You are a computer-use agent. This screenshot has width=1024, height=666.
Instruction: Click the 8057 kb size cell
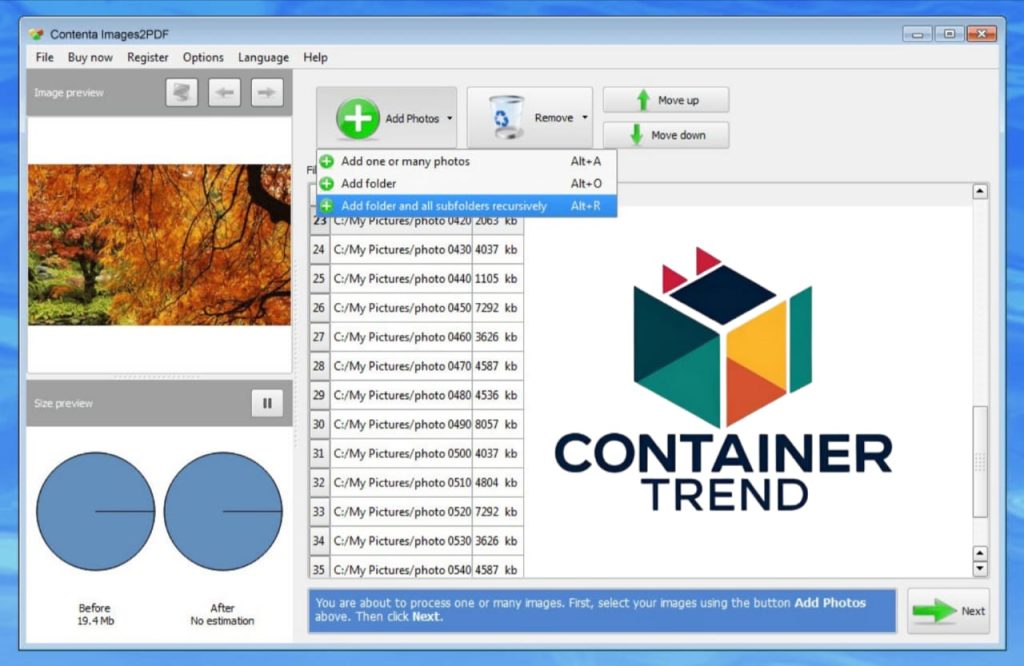pyautogui.click(x=498, y=424)
